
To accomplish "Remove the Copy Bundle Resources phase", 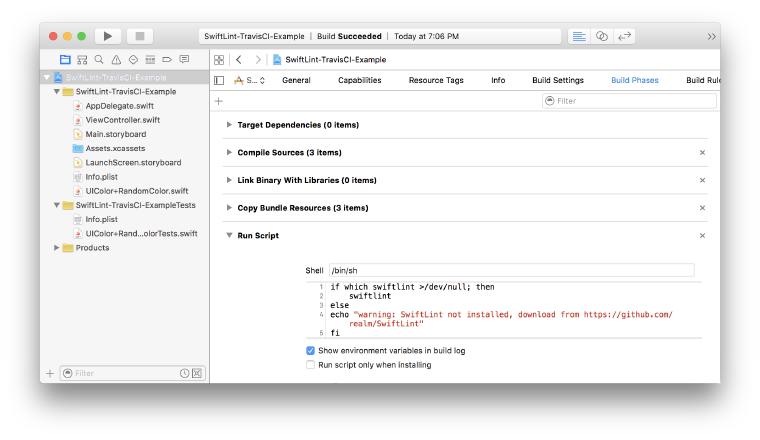I will pos(702,208).
